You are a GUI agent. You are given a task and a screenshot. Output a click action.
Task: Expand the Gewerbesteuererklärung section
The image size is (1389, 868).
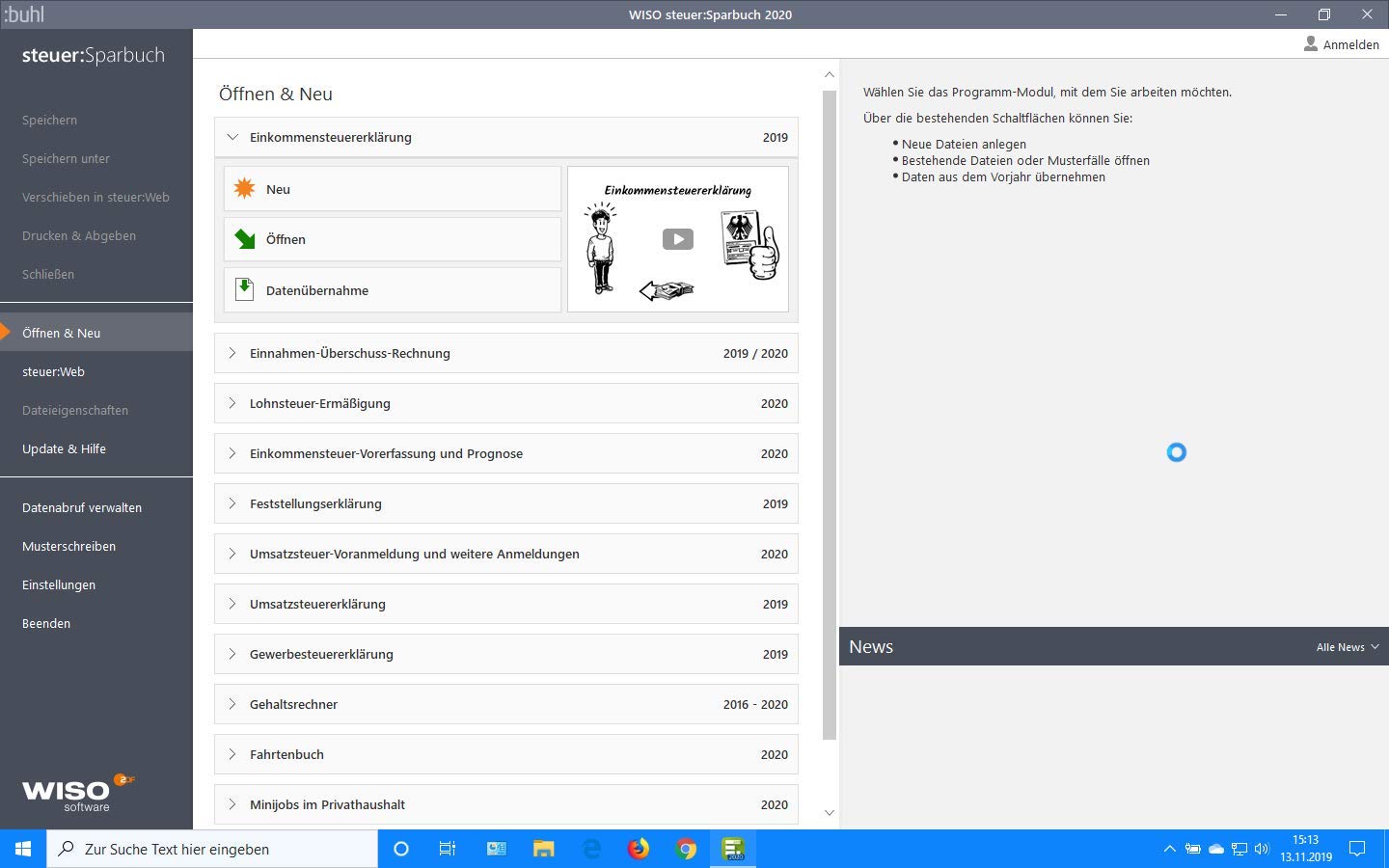(506, 654)
